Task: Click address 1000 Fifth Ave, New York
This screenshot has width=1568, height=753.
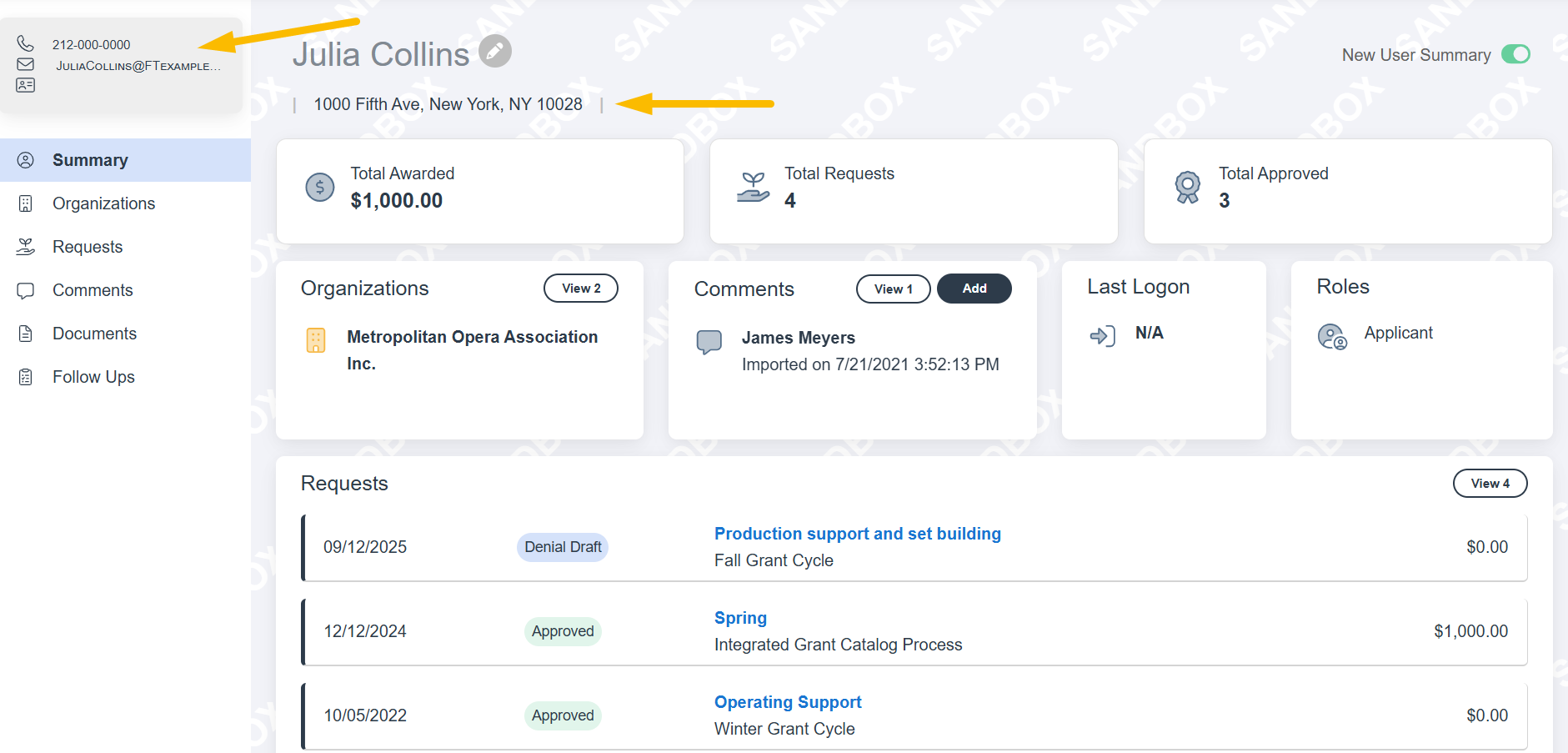Action: tap(448, 104)
